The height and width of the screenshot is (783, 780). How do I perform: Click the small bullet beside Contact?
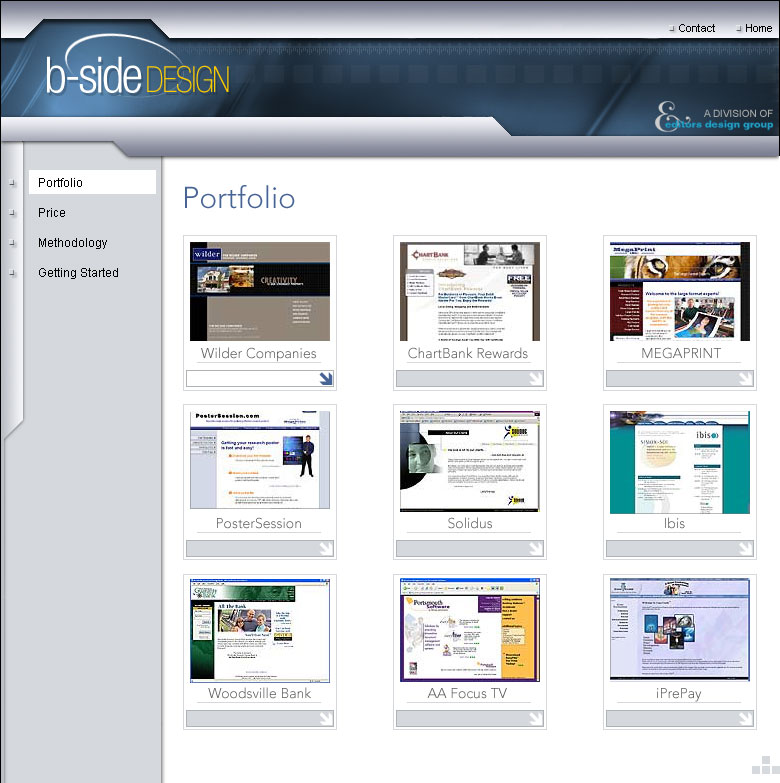(x=672, y=29)
